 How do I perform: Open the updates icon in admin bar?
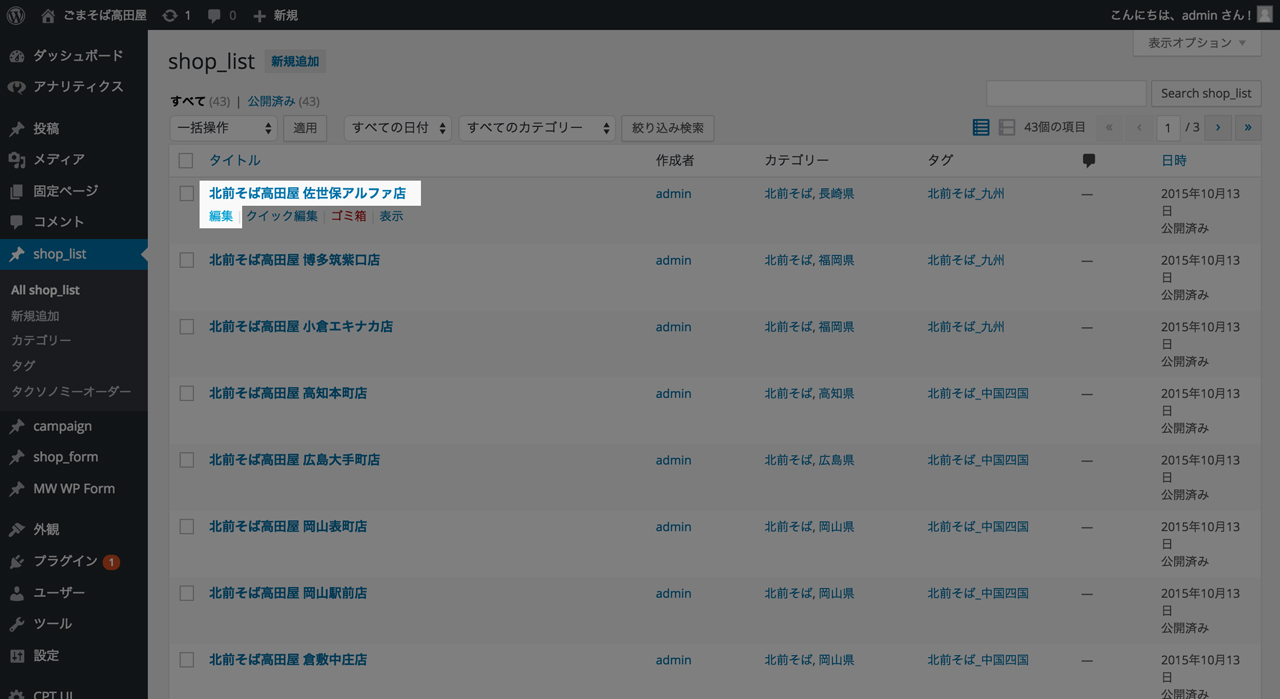tap(170, 15)
